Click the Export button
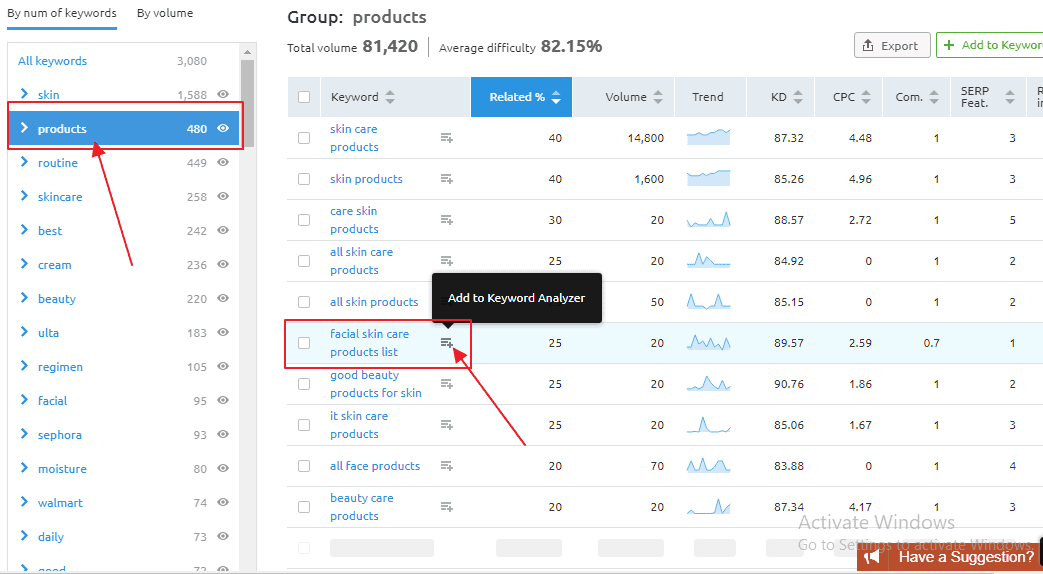This screenshot has height=574, width=1043. coord(891,45)
